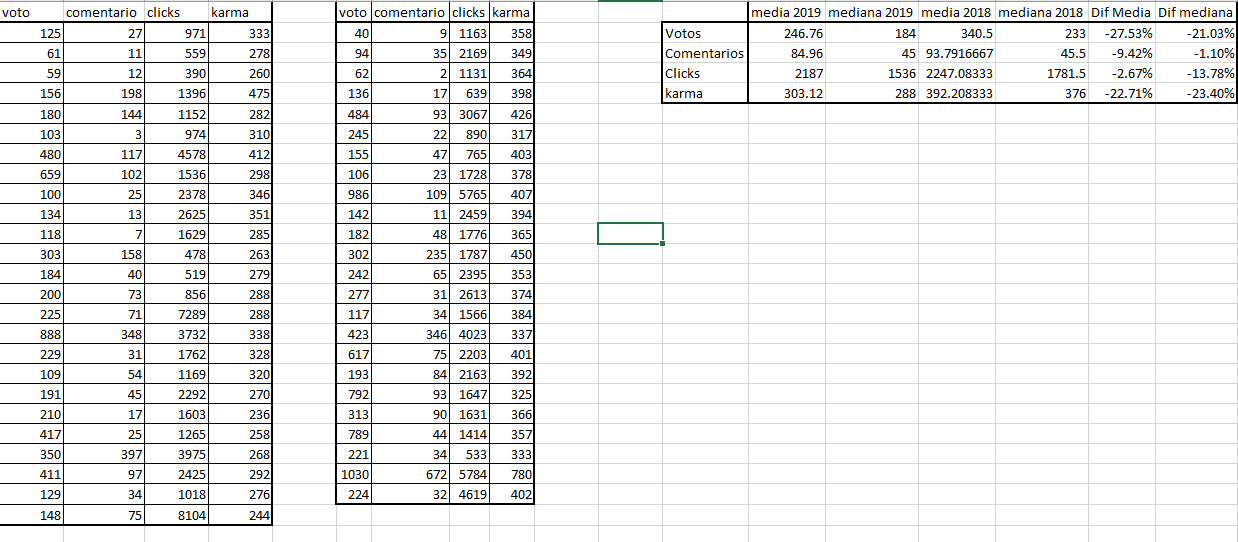Screen dimensions: 1238x542
Task: Click the -22.71% cell
Action: 1121,94
